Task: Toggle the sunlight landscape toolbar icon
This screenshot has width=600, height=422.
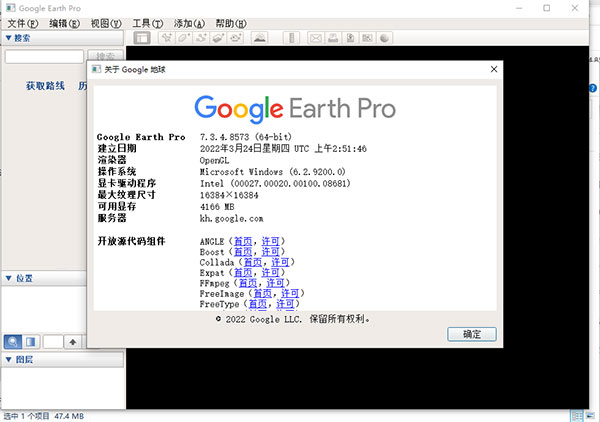Action: [260, 38]
